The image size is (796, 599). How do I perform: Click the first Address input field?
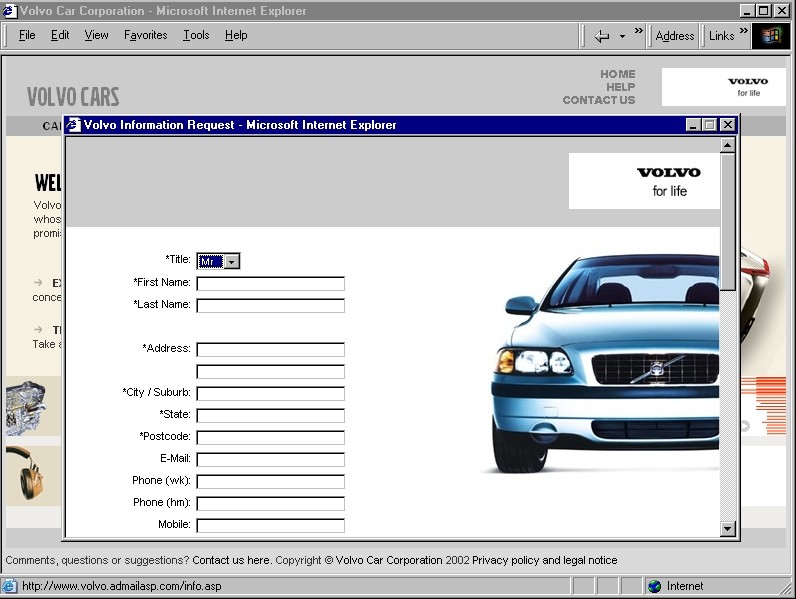click(271, 350)
